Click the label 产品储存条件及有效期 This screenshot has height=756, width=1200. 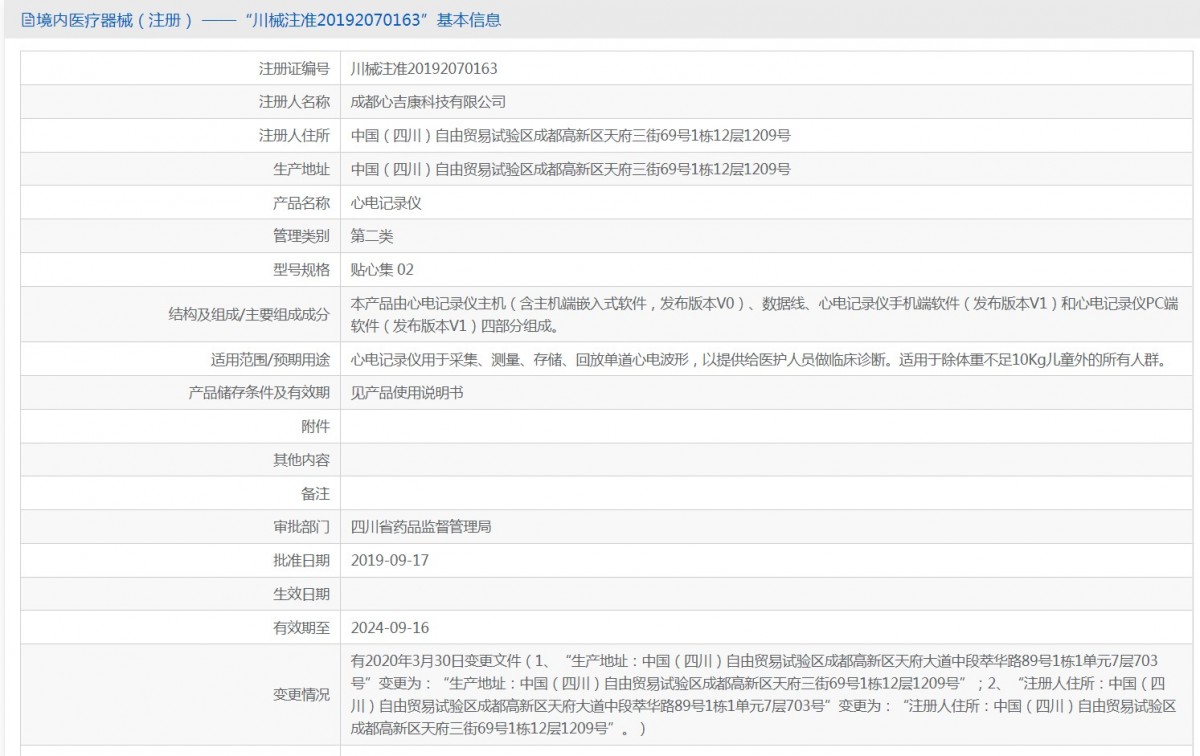coord(259,394)
